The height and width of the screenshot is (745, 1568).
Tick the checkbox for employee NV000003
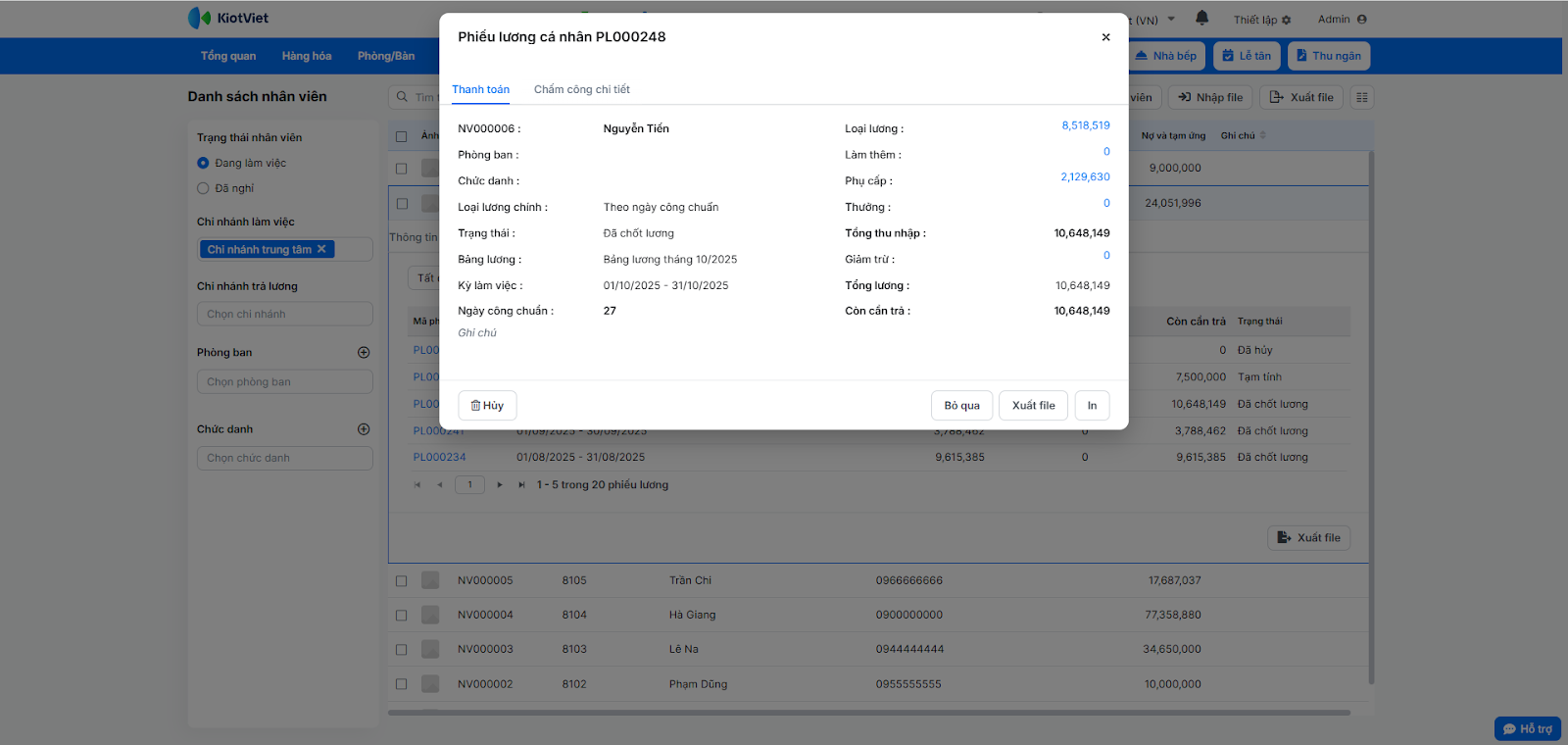[401, 650]
